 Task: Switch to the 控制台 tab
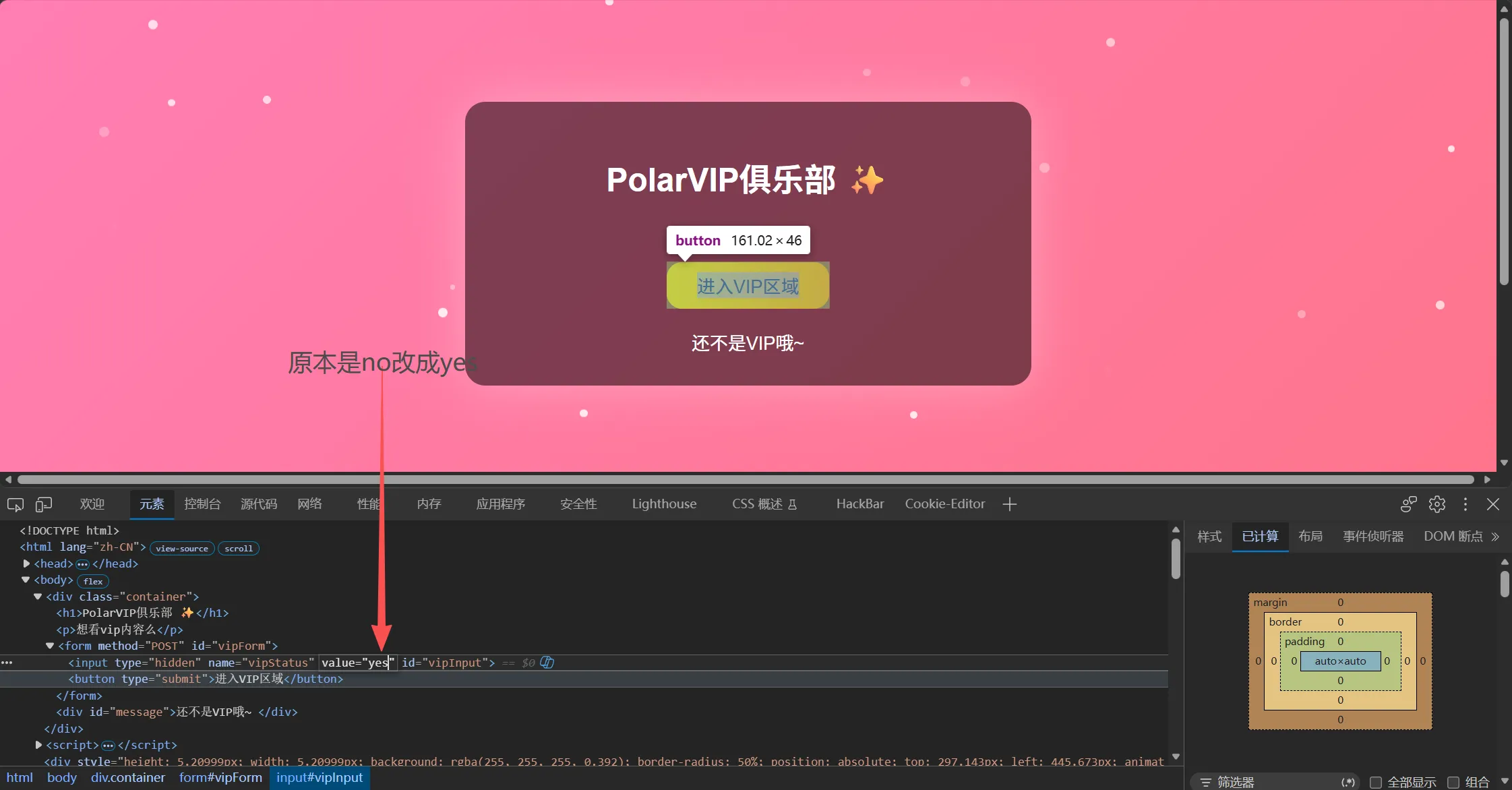(x=202, y=504)
